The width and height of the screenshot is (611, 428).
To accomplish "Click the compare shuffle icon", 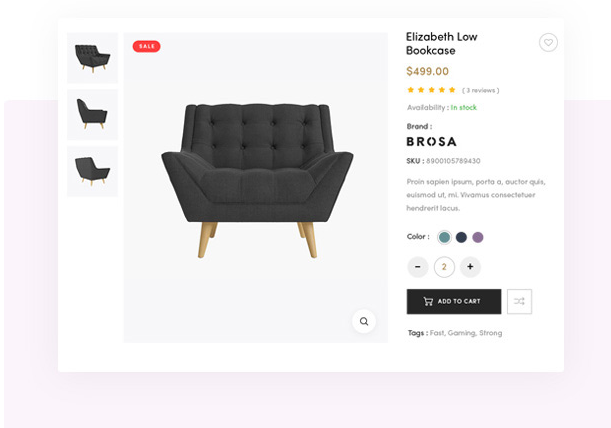I will click(x=519, y=301).
